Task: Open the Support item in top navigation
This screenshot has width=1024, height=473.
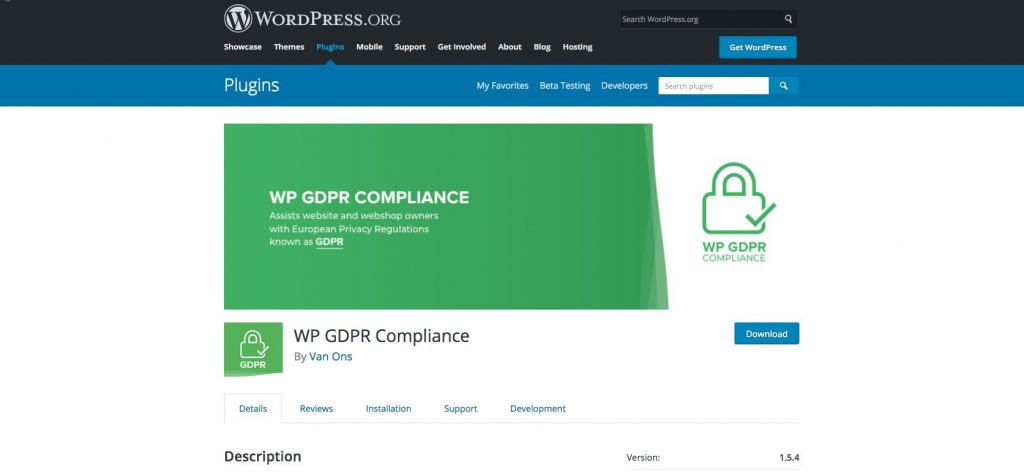Action: click(x=410, y=47)
